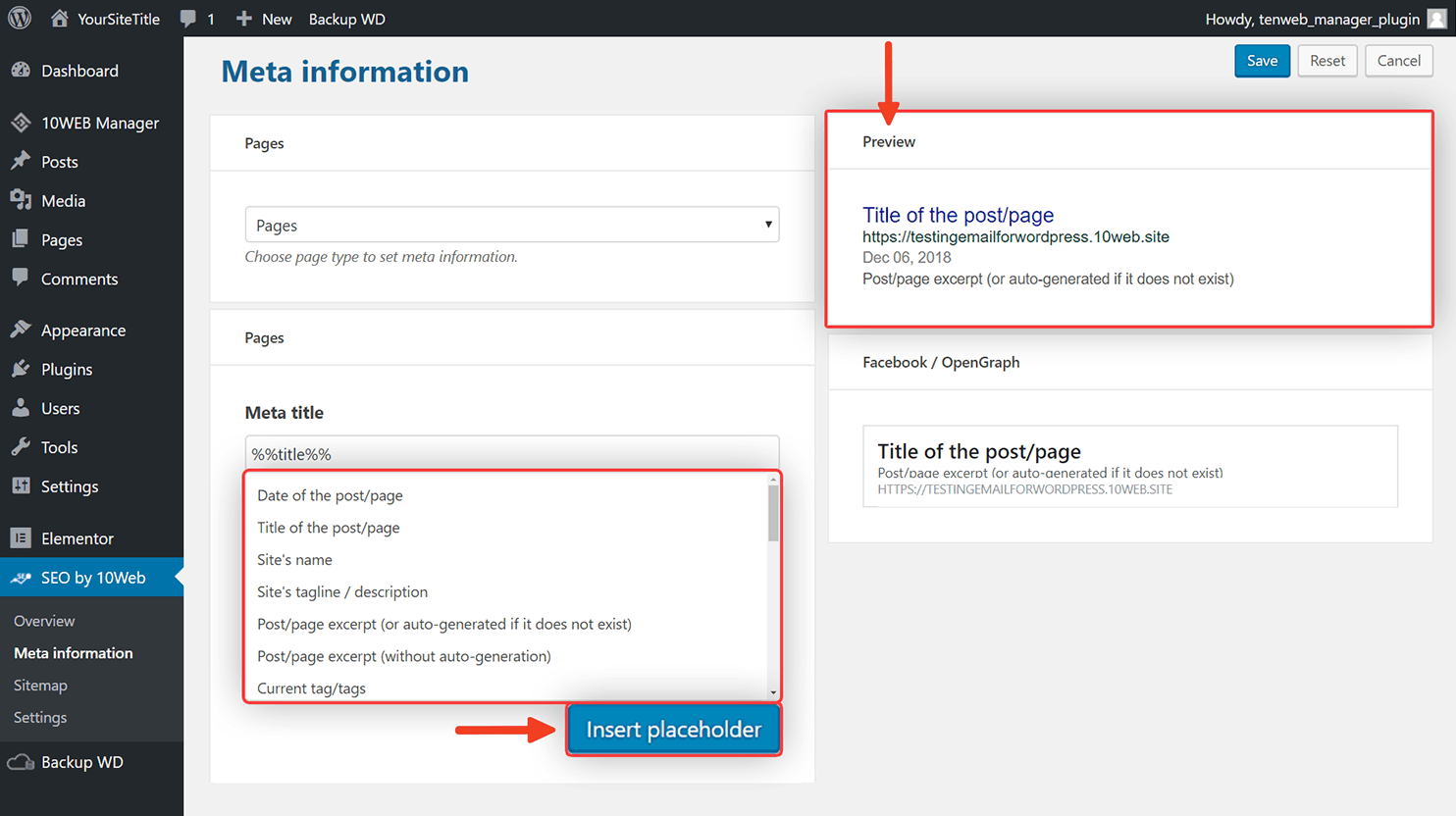Image resolution: width=1456 pixels, height=816 pixels.
Task: Click the Pages icon in sidebar
Action: pyautogui.click(x=21, y=239)
